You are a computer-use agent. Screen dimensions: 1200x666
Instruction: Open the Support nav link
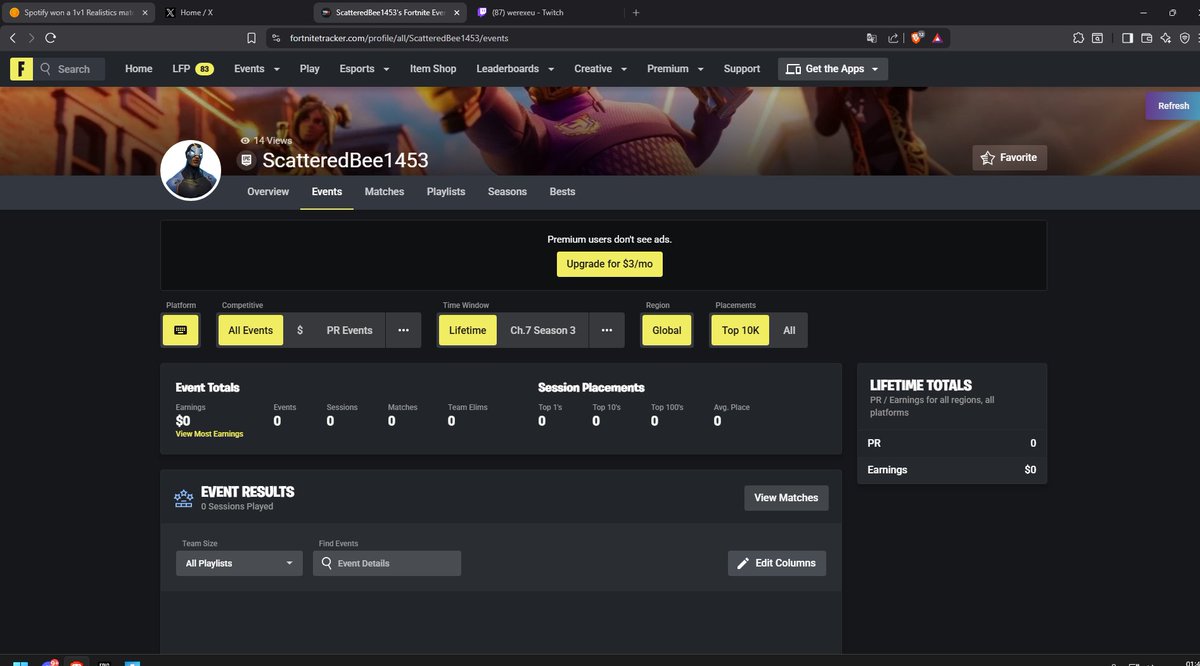(x=742, y=69)
